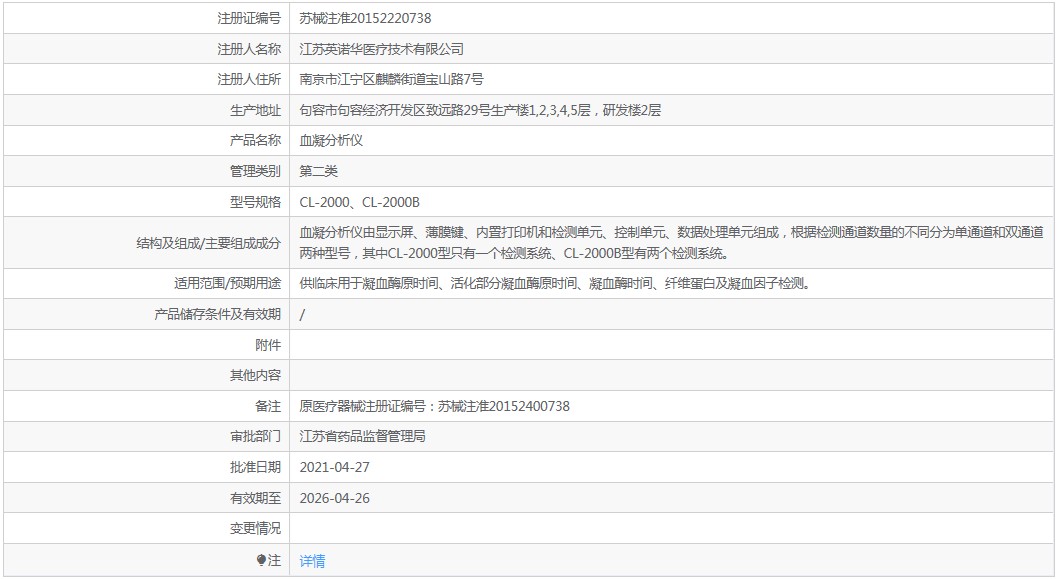Select approving department 江苏省药品监督管理局
1058x579 pixels.
click(362, 437)
